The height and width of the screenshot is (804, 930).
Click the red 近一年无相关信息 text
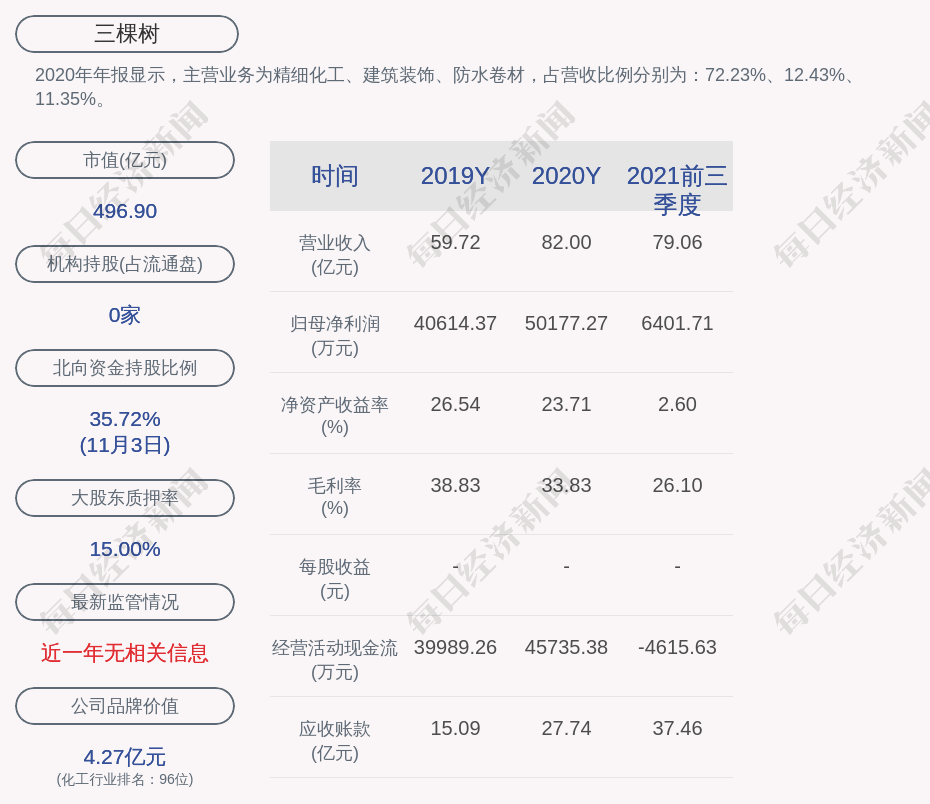coord(125,653)
